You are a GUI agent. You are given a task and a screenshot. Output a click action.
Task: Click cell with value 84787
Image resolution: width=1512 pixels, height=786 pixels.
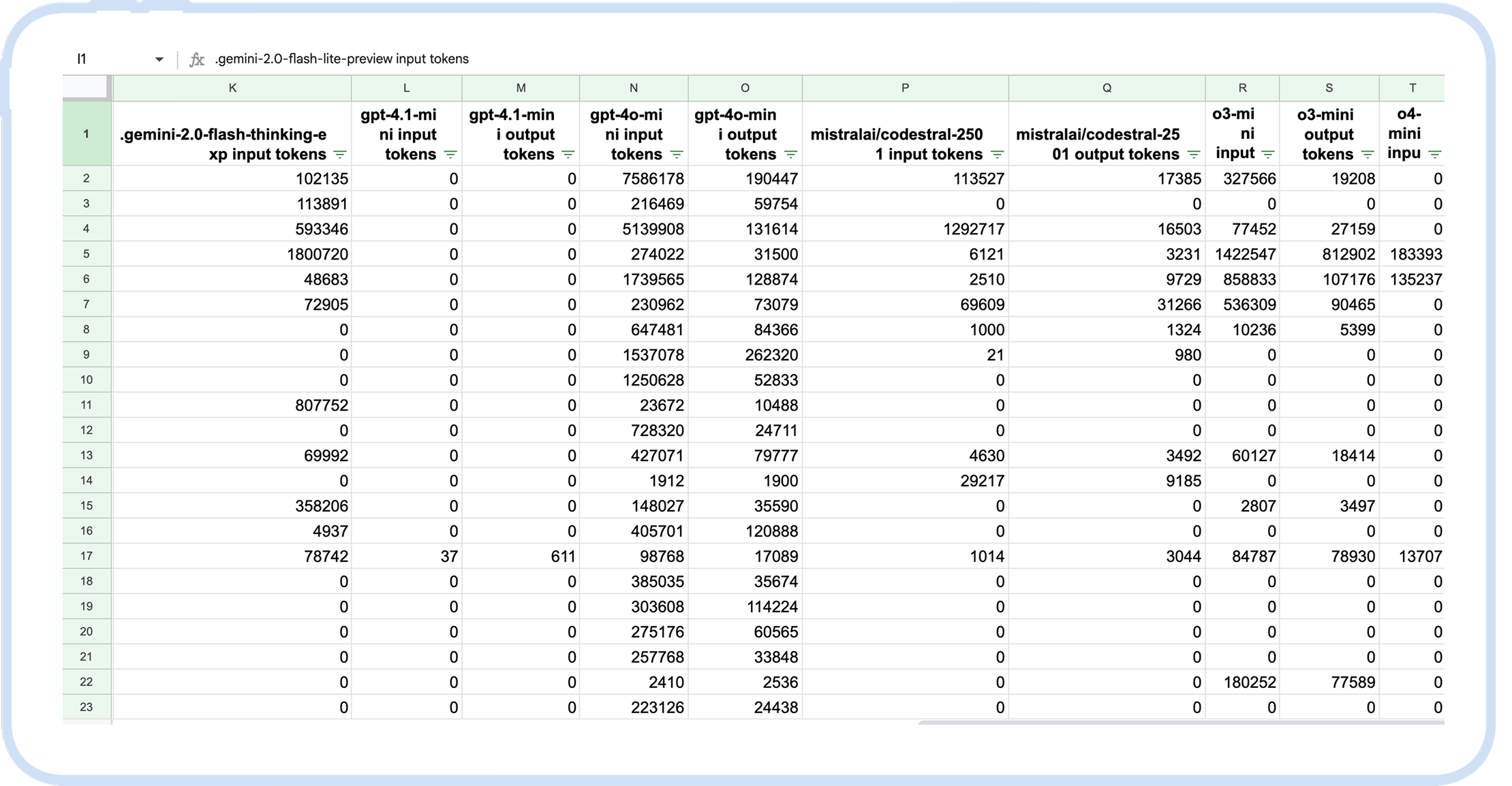[x=1243, y=556]
